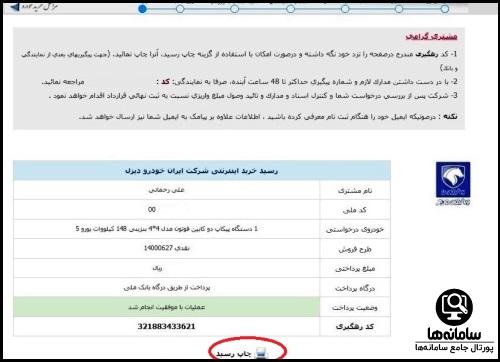Click the خودروی درخواستی label
The height and width of the screenshot is (362, 500).
[355, 230]
